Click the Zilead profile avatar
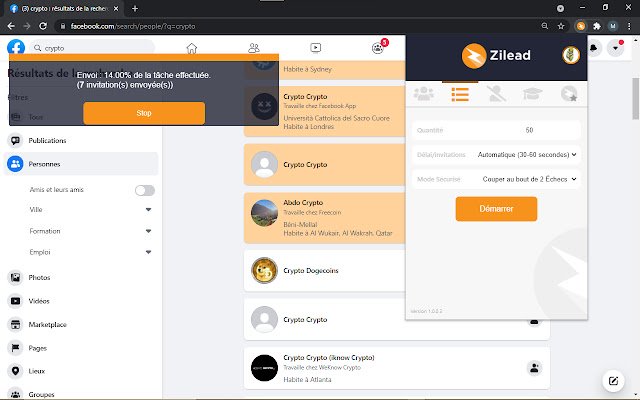The width and height of the screenshot is (640, 400). tap(571, 55)
